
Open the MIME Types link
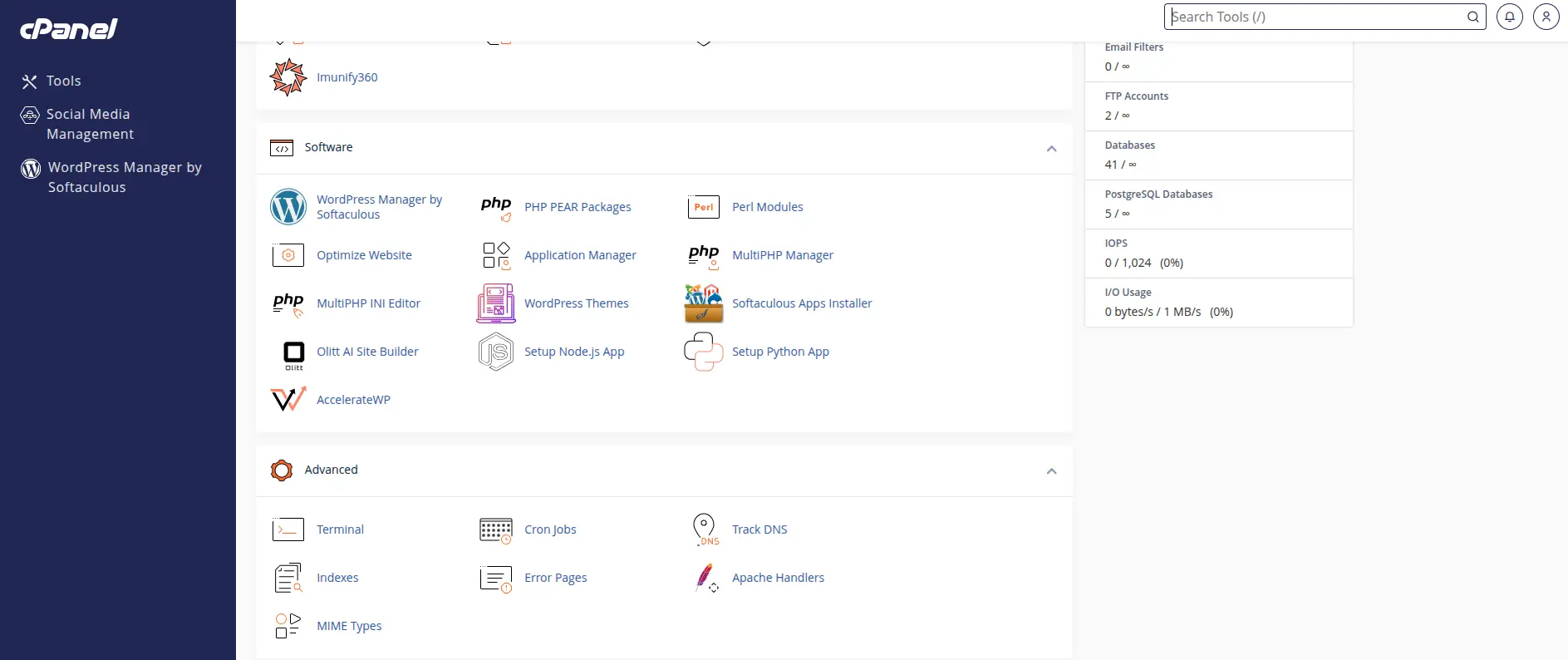pos(349,626)
